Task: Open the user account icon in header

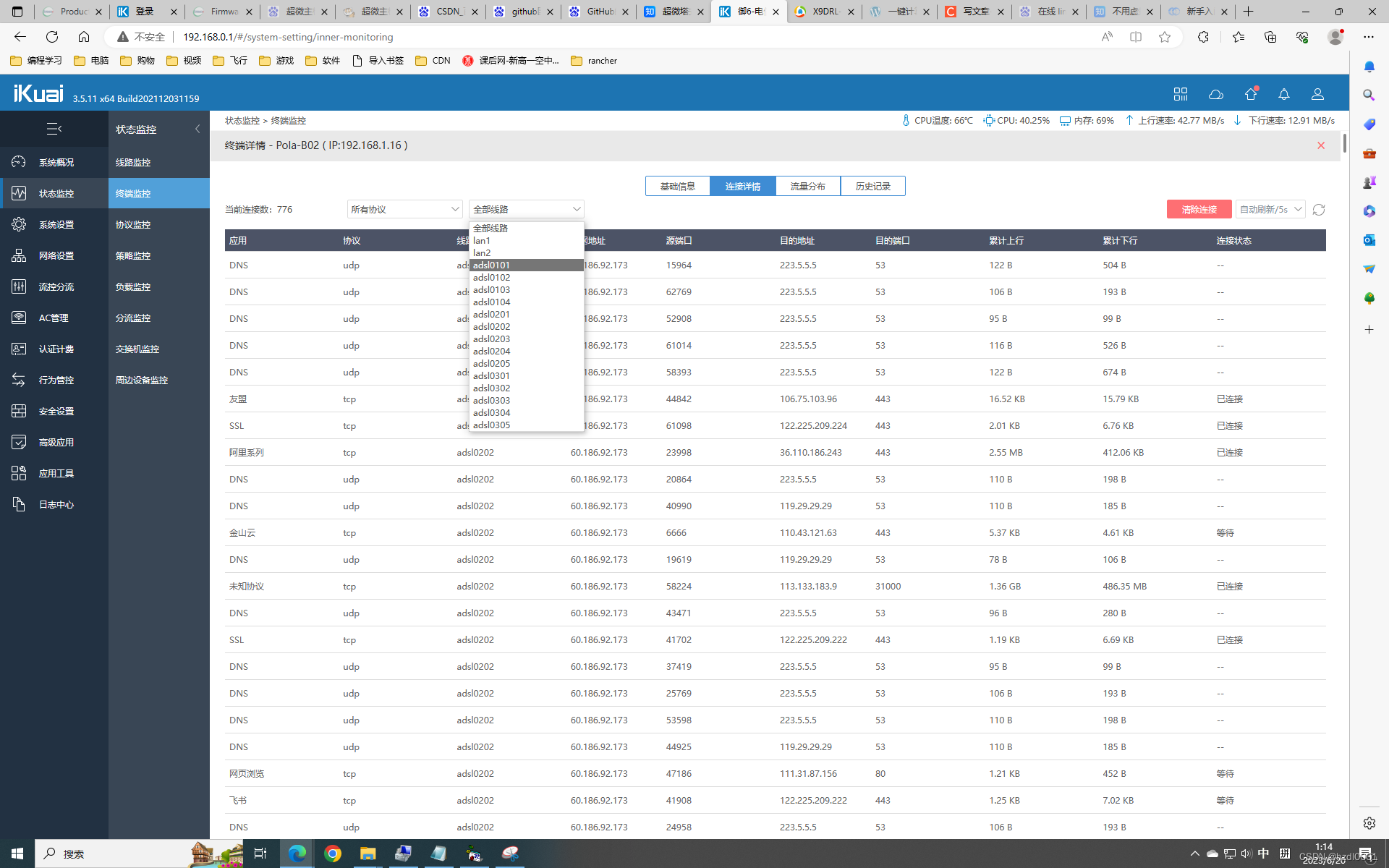Action: pyautogui.click(x=1317, y=94)
